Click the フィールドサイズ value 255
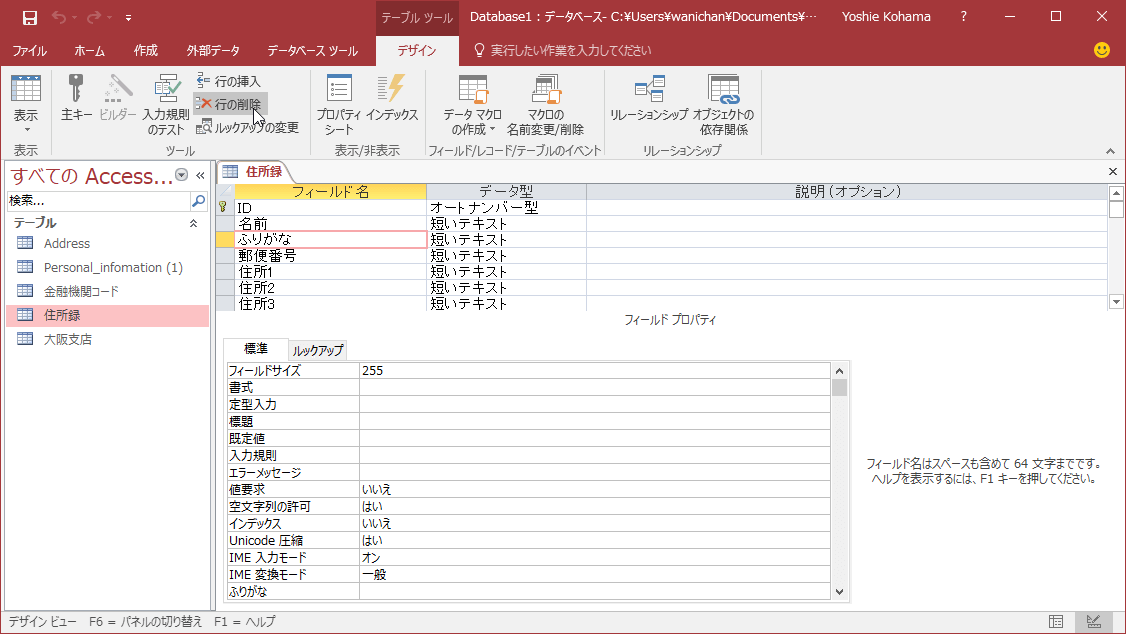This screenshot has height=634, width=1126. (x=595, y=370)
